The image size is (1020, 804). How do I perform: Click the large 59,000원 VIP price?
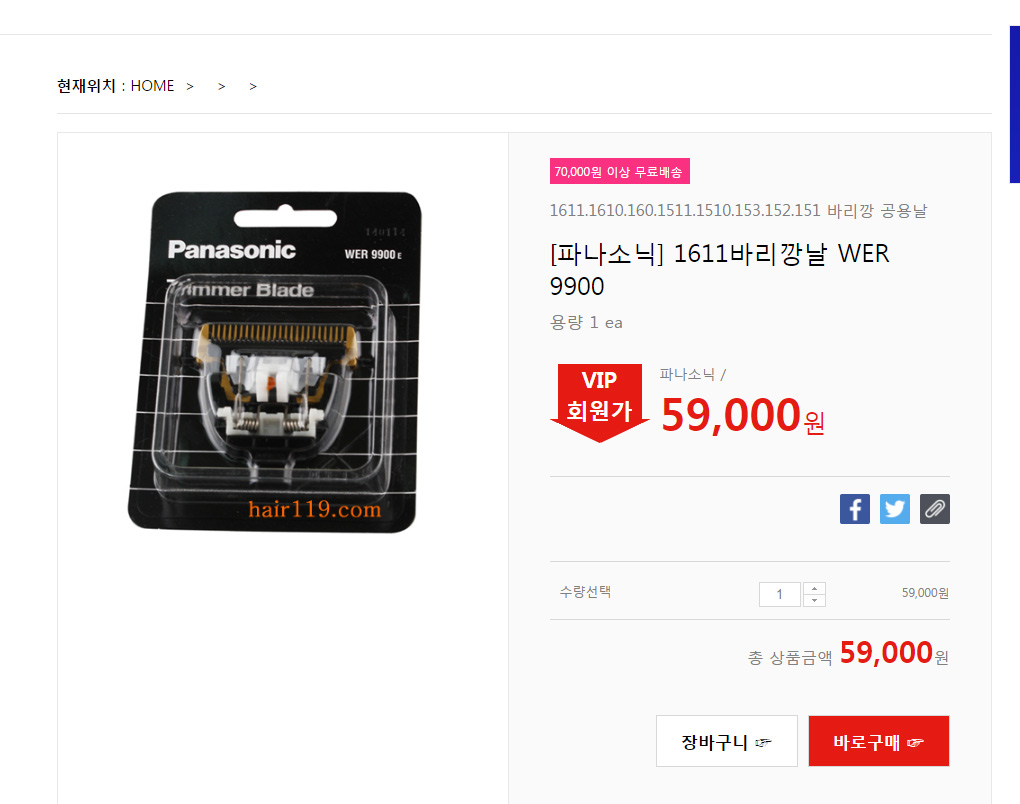tap(743, 415)
